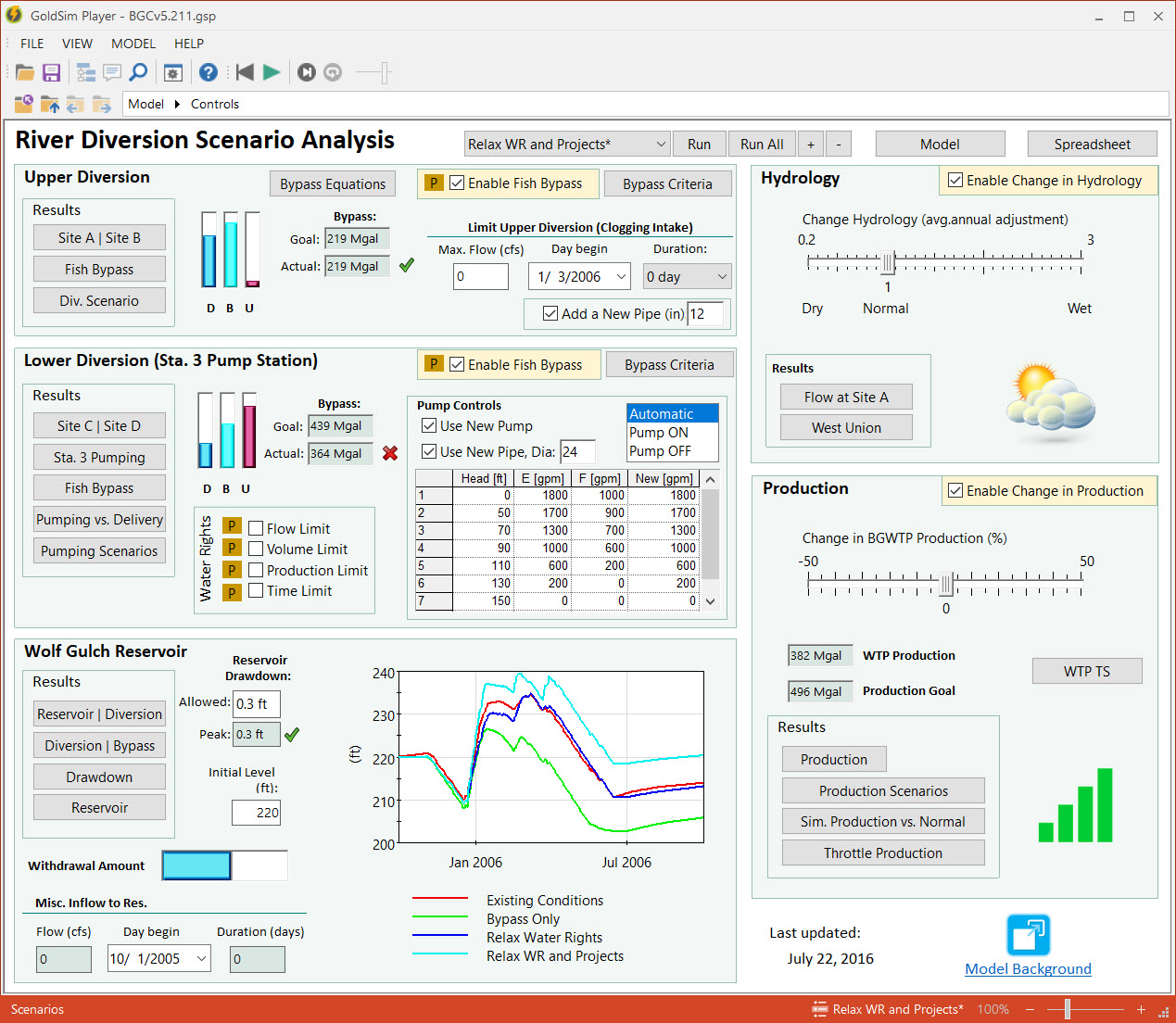Screen dimensions: 1176x1023
Task: Click the blue help question mark icon
Action: [x=209, y=72]
